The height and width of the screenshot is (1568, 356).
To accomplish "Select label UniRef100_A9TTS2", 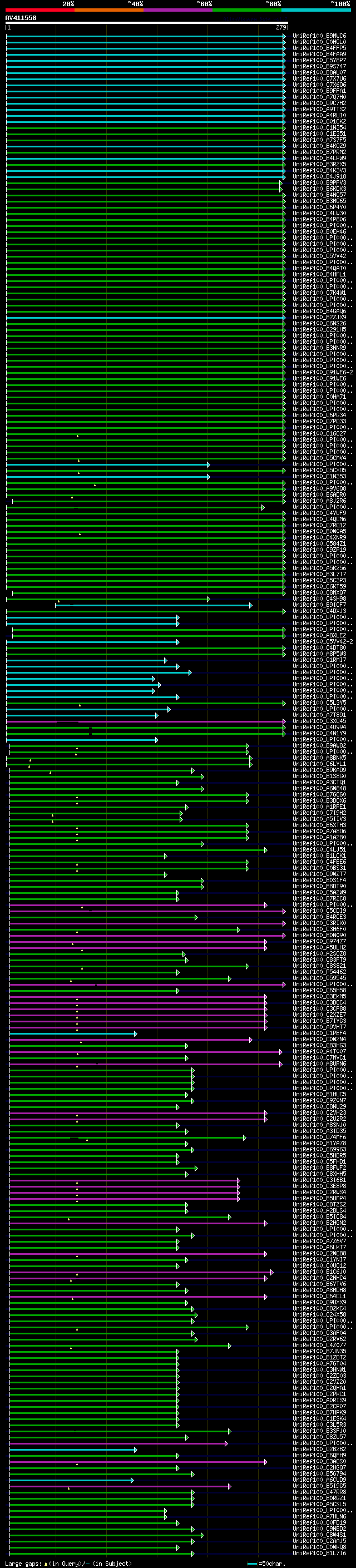I will click(x=319, y=109).
